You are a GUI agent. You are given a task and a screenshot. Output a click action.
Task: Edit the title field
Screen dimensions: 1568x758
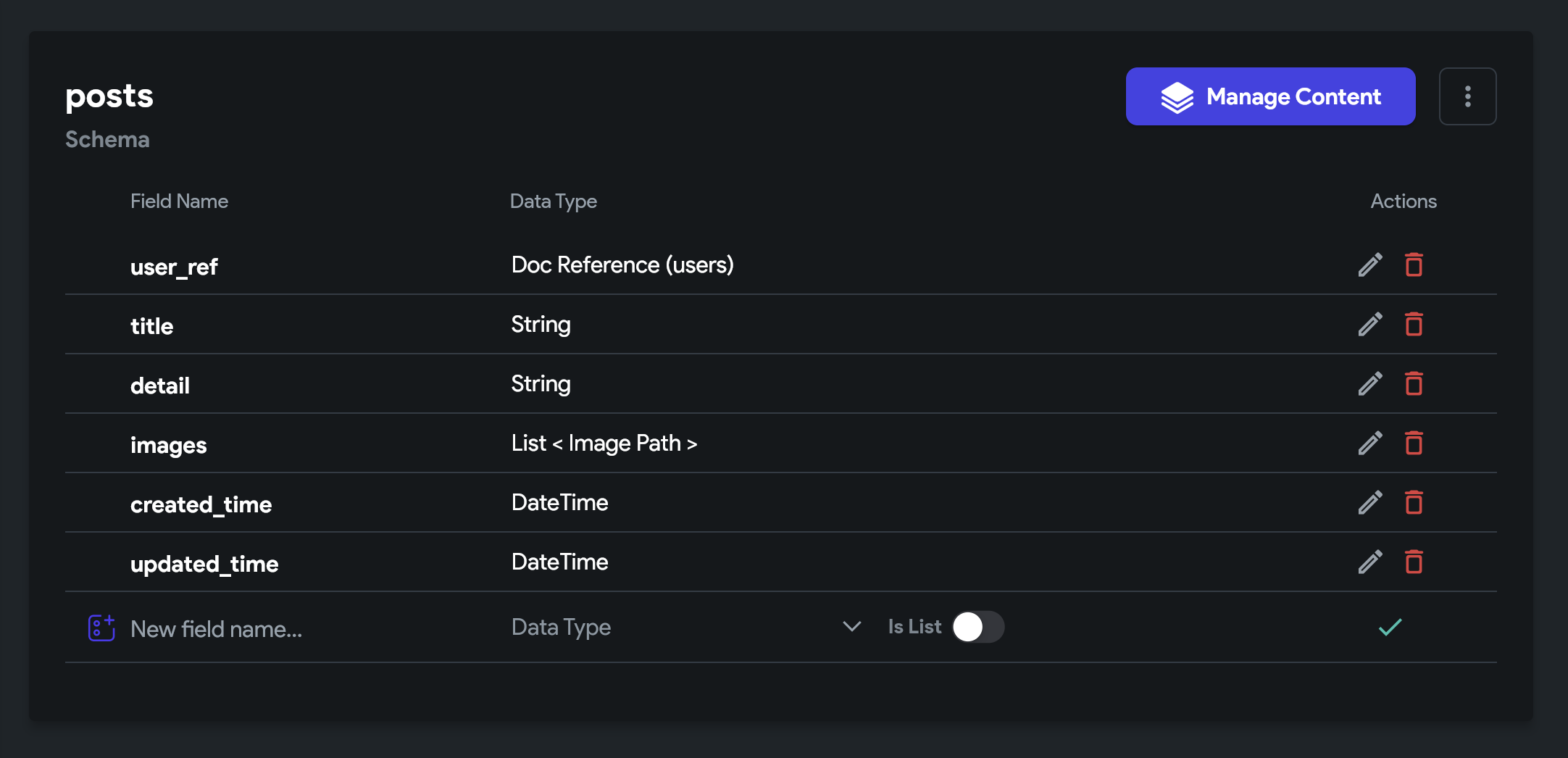pos(1369,325)
